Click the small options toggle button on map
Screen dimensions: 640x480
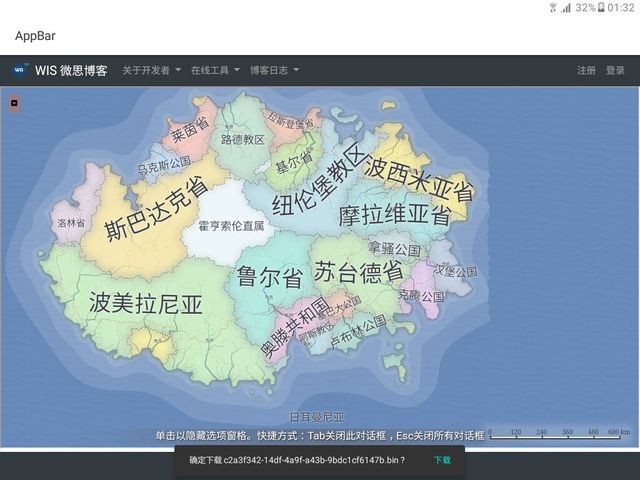[14, 102]
